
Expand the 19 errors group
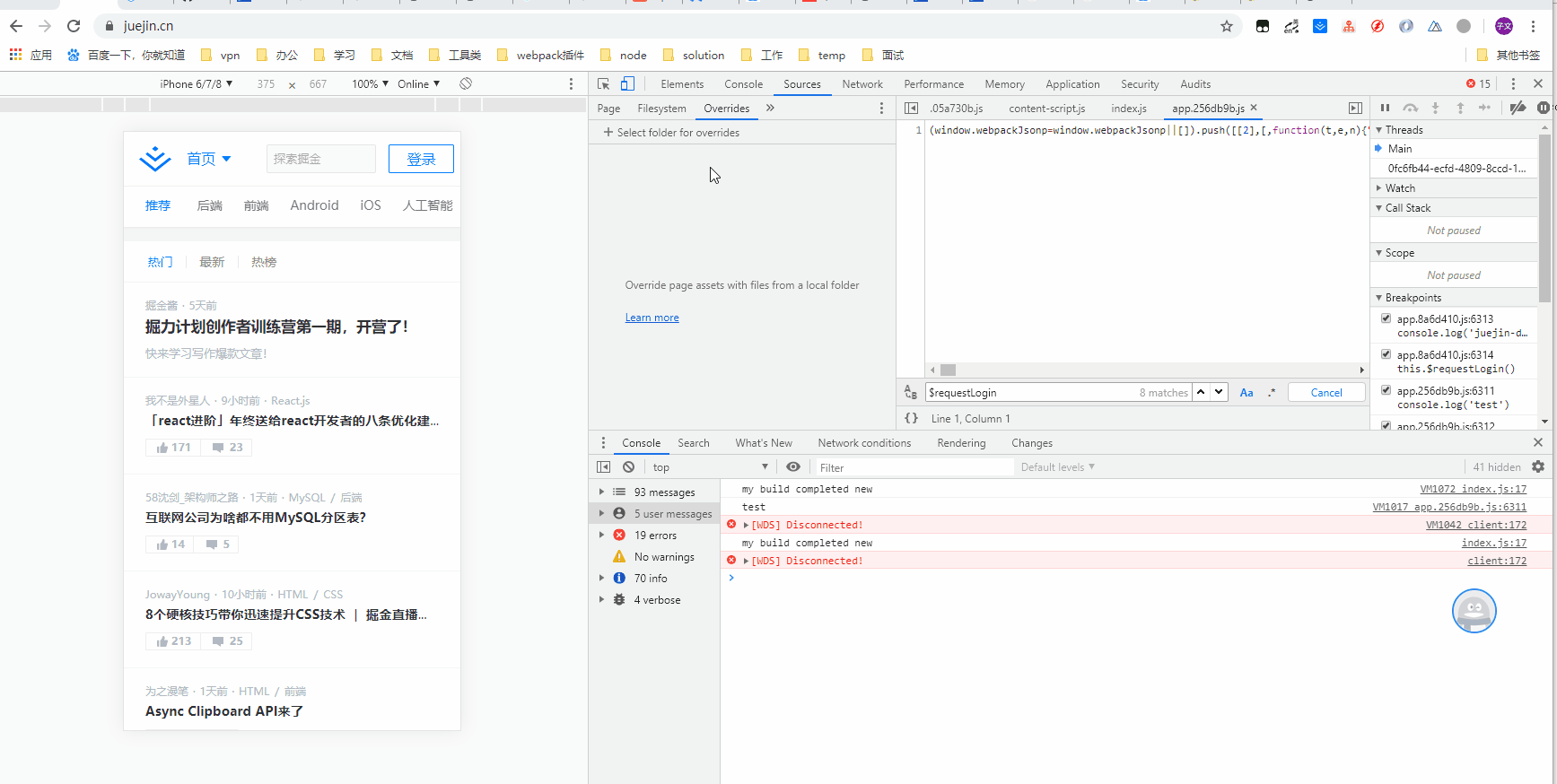coord(601,535)
